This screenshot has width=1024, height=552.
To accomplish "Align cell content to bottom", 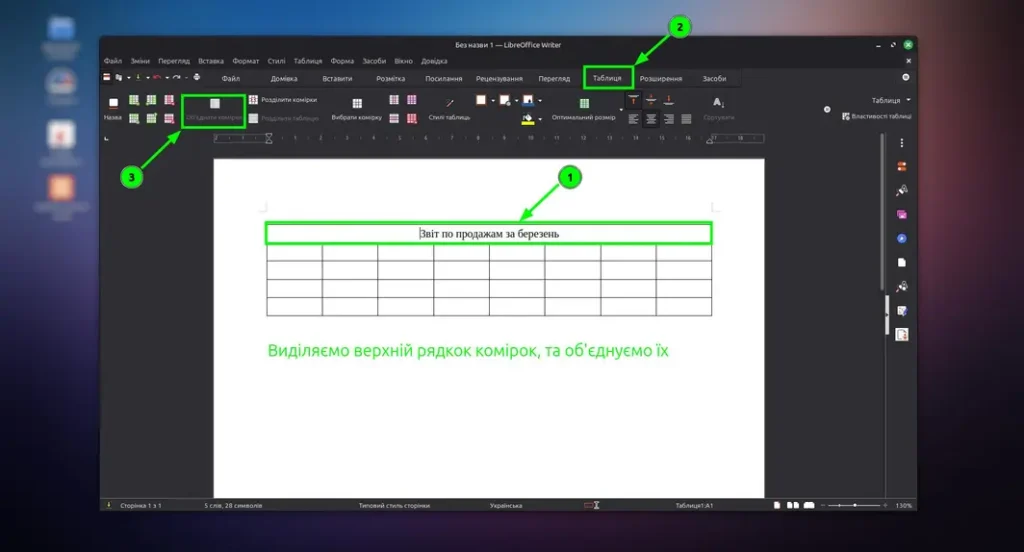I will [669, 100].
